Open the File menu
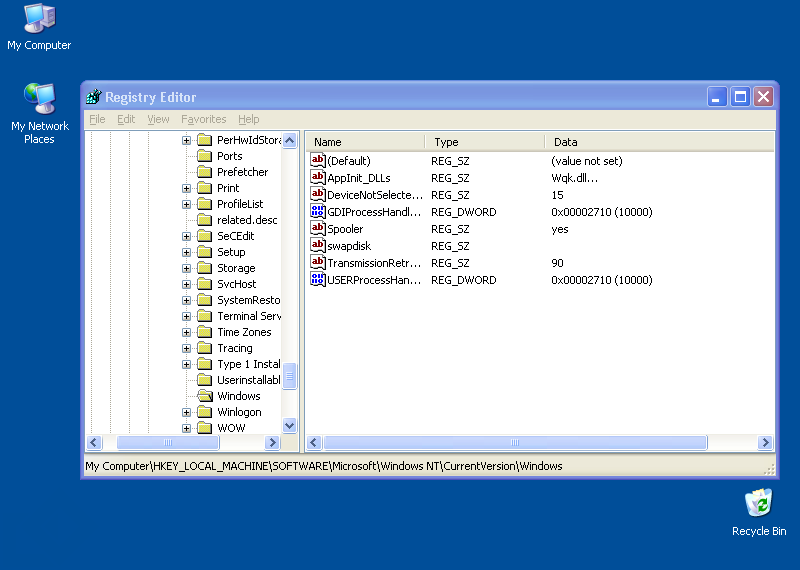 pyautogui.click(x=97, y=119)
